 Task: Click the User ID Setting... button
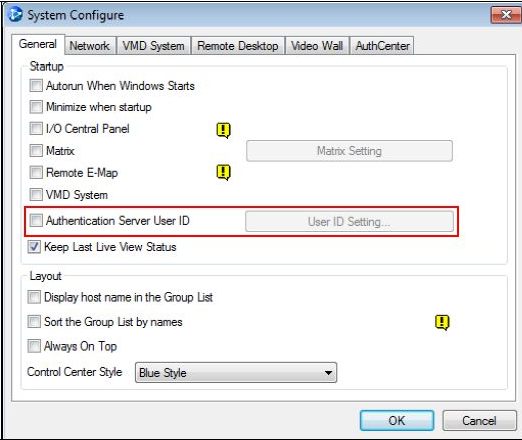click(349, 221)
